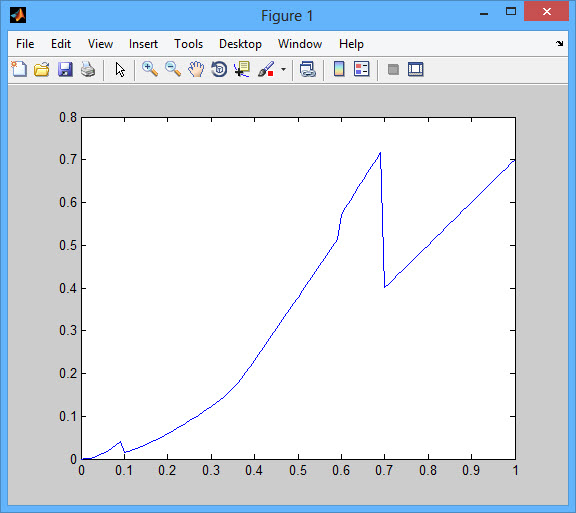Open a file with folder icon
Image resolution: width=576 pixels, height=513 pixels.
coord(42,69)
